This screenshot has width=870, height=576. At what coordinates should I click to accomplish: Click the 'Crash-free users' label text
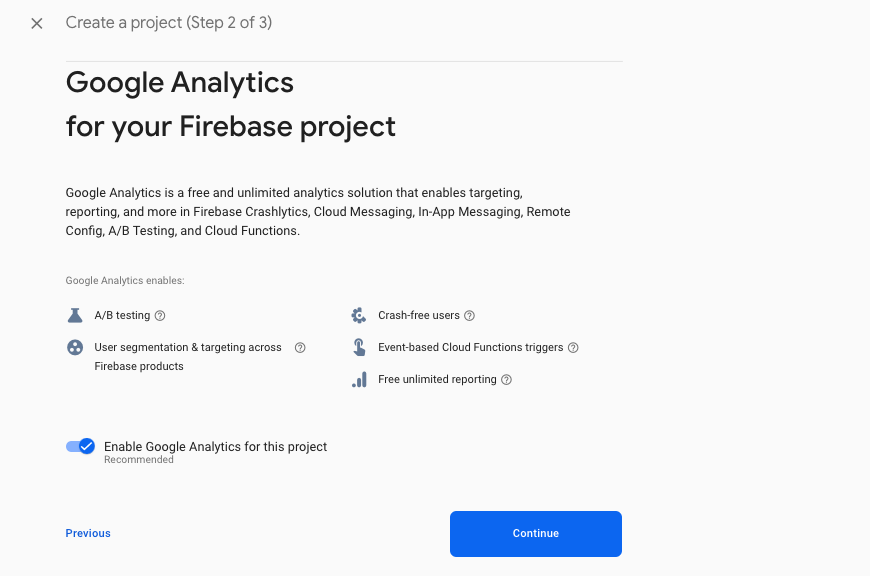click(x=419, y=316)
